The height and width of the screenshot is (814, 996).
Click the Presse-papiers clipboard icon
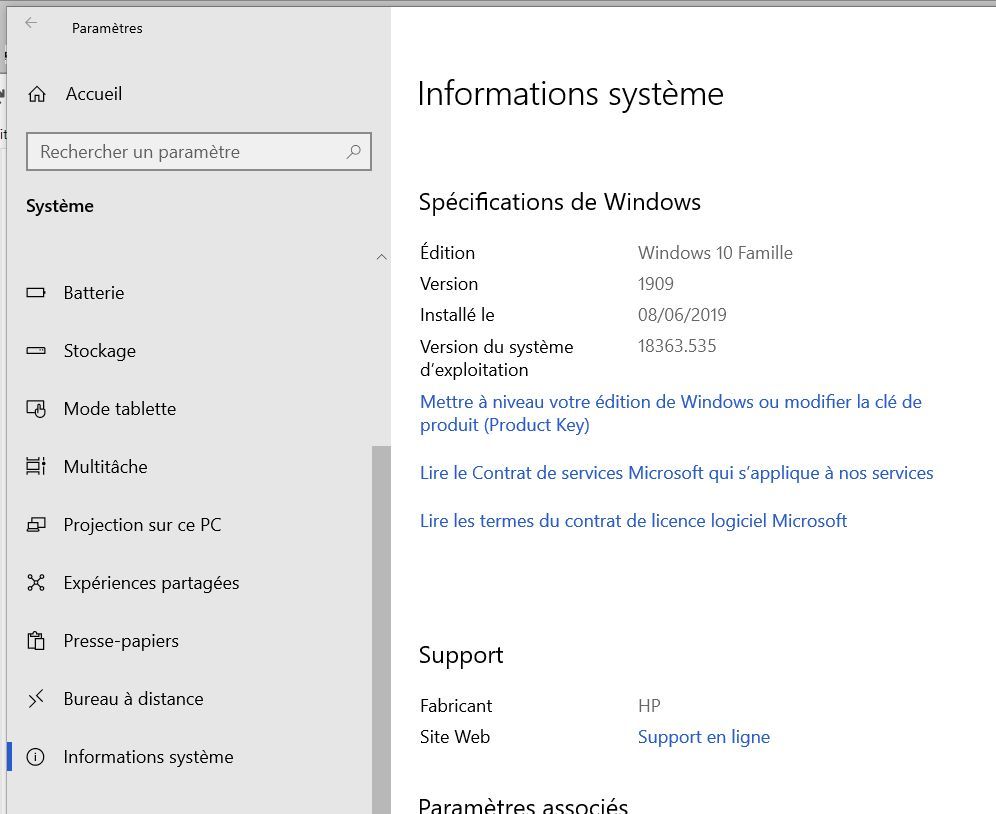tap(36, 641)
